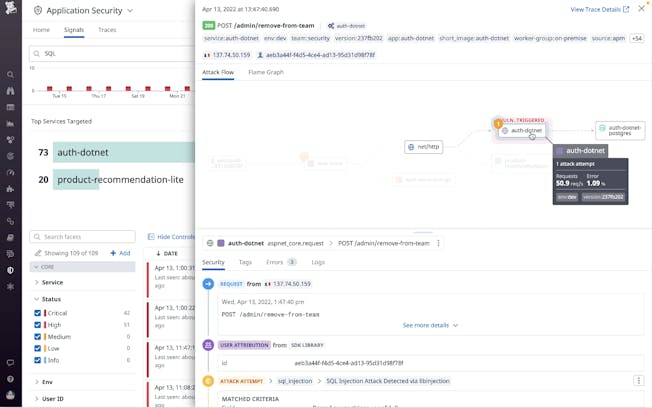The height and width of the screenshot is (408, 652).
Task: Switch to the Home tab
Action: (x=41, y=30)
